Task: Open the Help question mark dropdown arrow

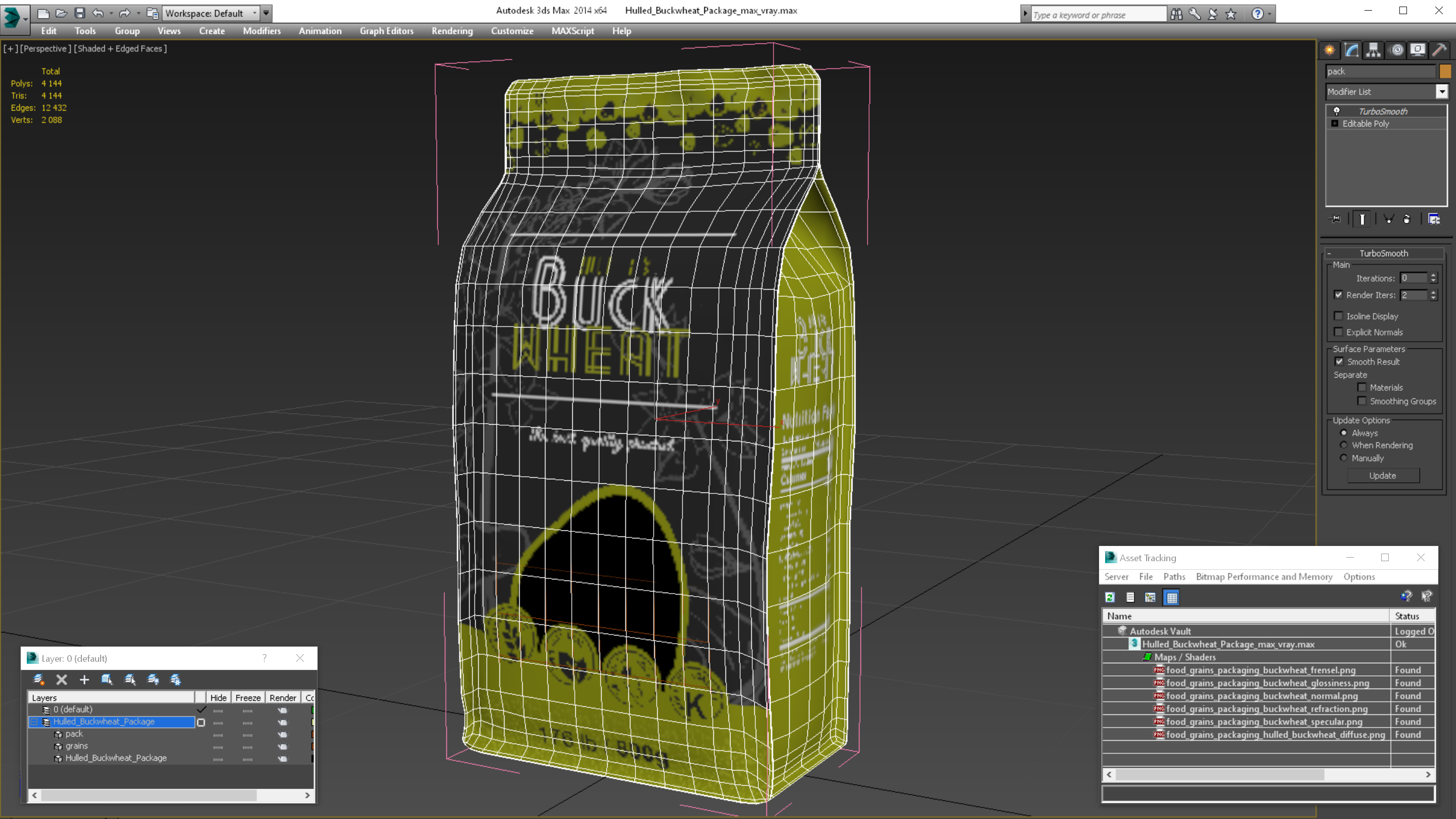Action: (x=1269, y=14)
